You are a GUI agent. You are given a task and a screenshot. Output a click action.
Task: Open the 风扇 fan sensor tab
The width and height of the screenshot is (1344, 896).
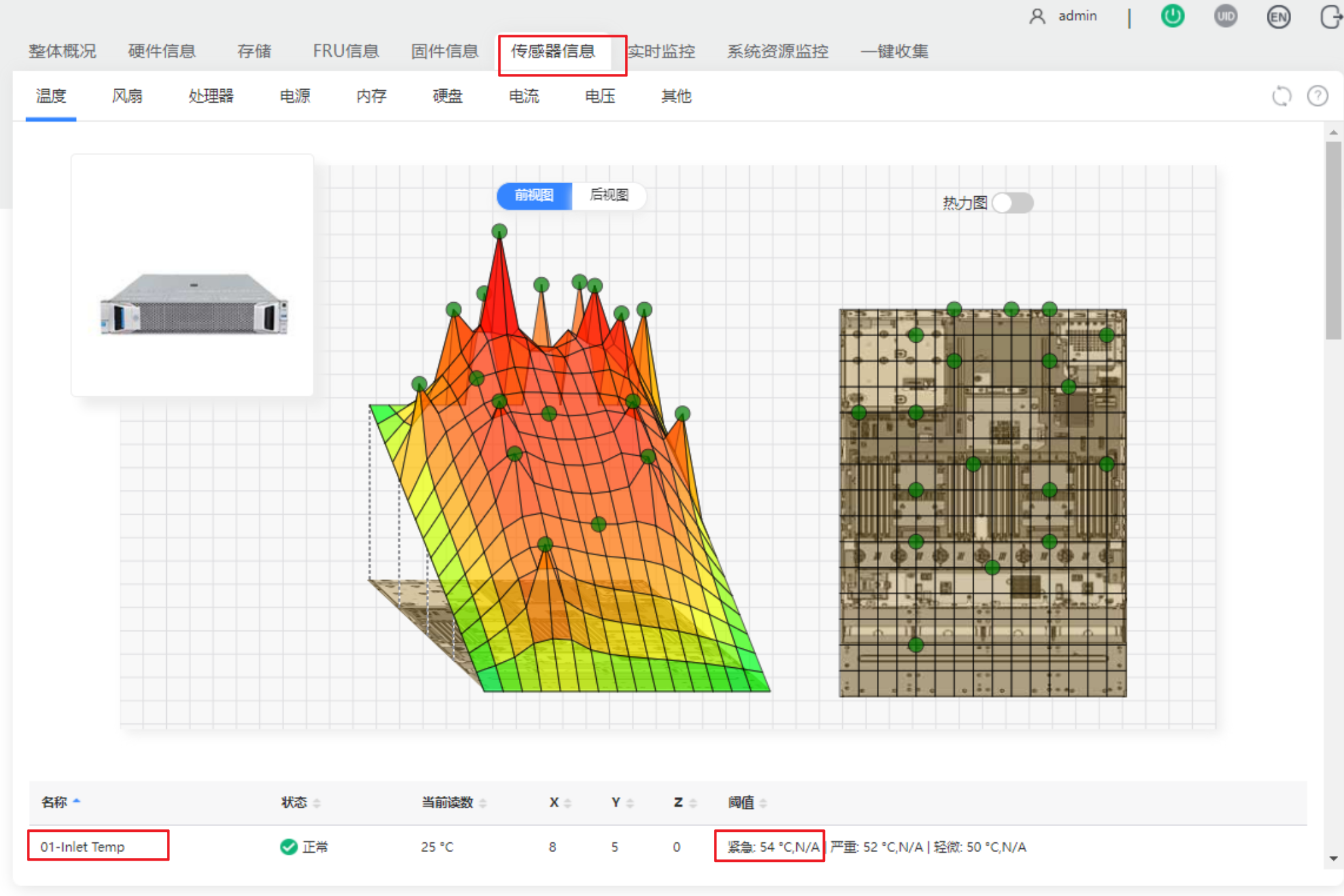click(x=127, y=96)
